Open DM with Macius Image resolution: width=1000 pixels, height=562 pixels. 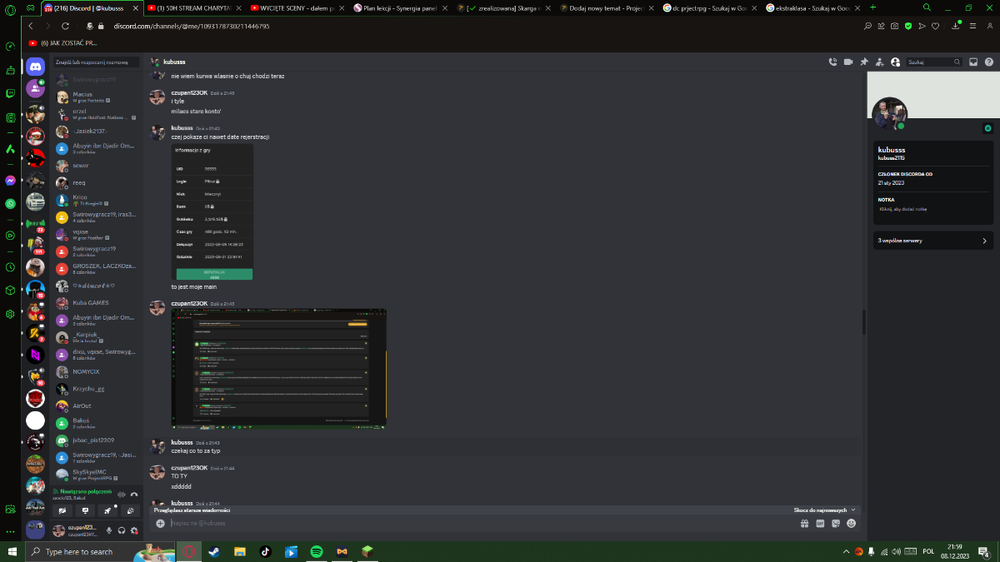(x=97, y=97)
